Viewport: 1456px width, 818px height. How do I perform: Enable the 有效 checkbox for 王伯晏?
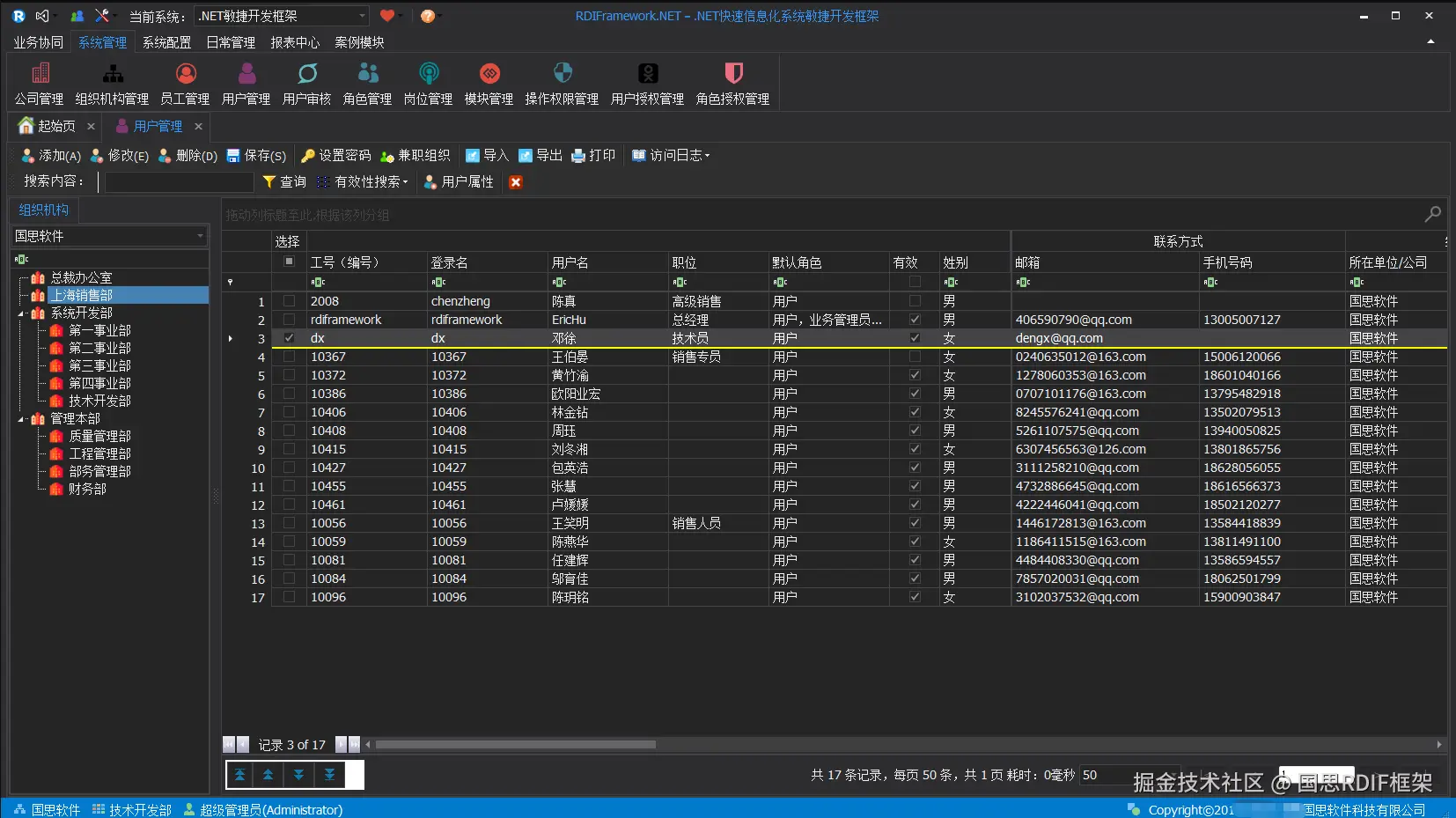tap(915, 357)
